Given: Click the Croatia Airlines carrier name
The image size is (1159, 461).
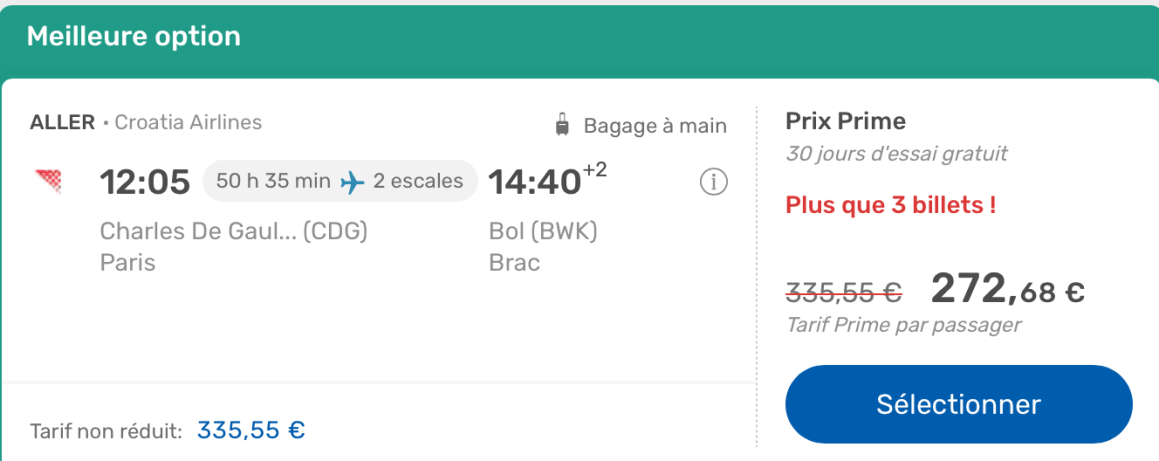Looking at the screenshot, I should pyautogui.click(x=188, y=123).
